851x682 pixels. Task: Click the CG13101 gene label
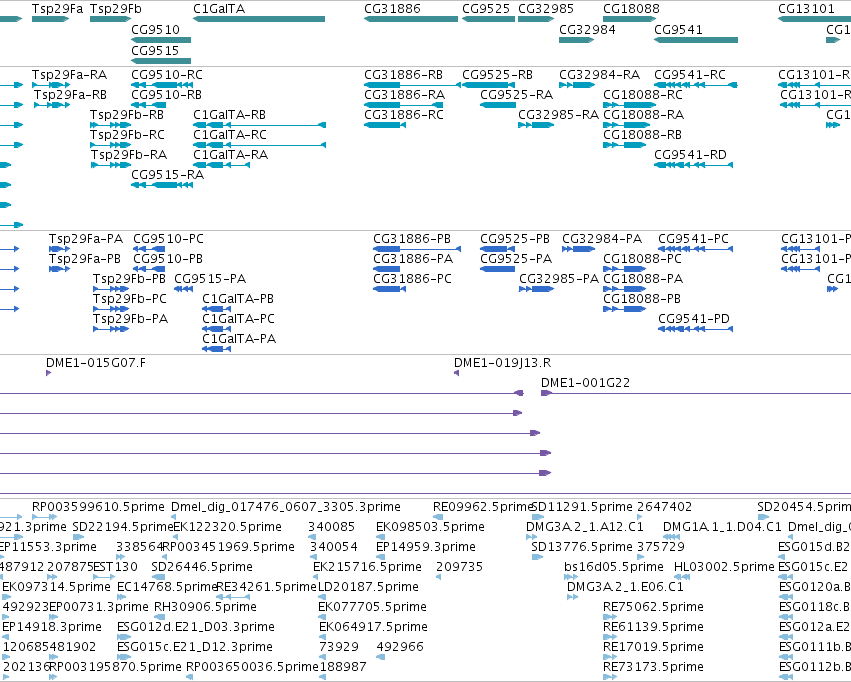point(806,9)
